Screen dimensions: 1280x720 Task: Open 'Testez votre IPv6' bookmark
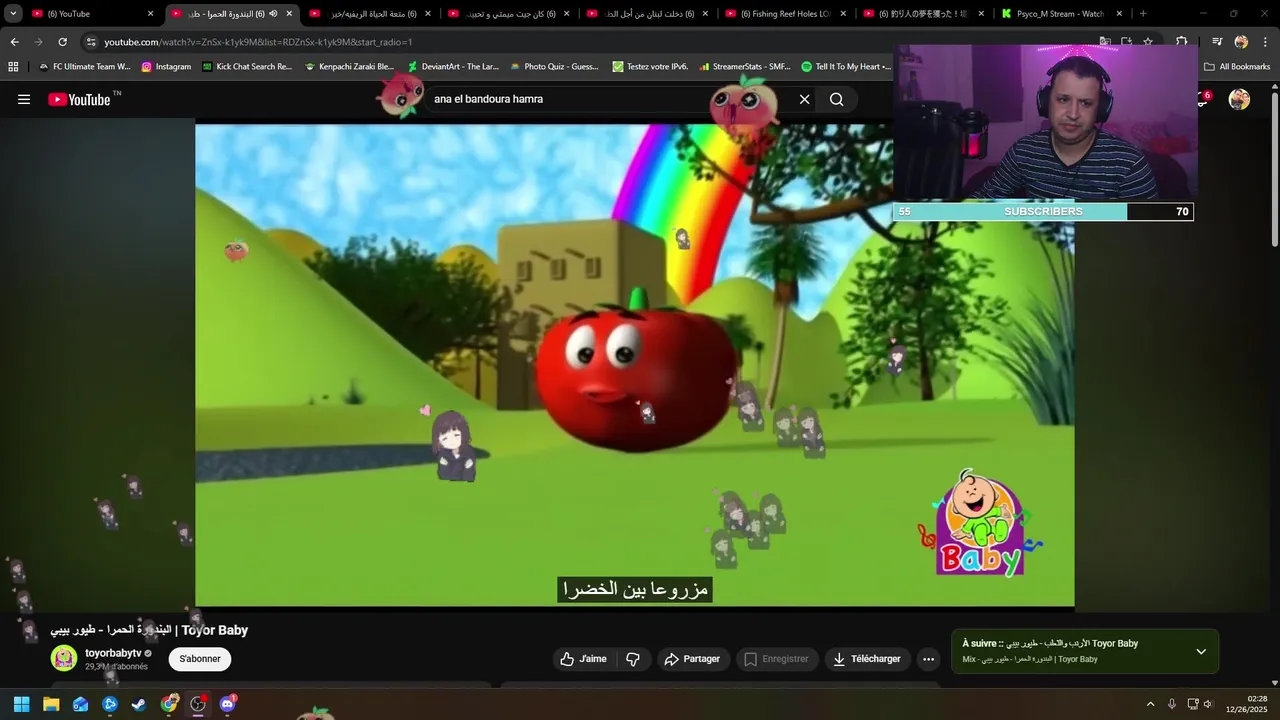point(650,67)
